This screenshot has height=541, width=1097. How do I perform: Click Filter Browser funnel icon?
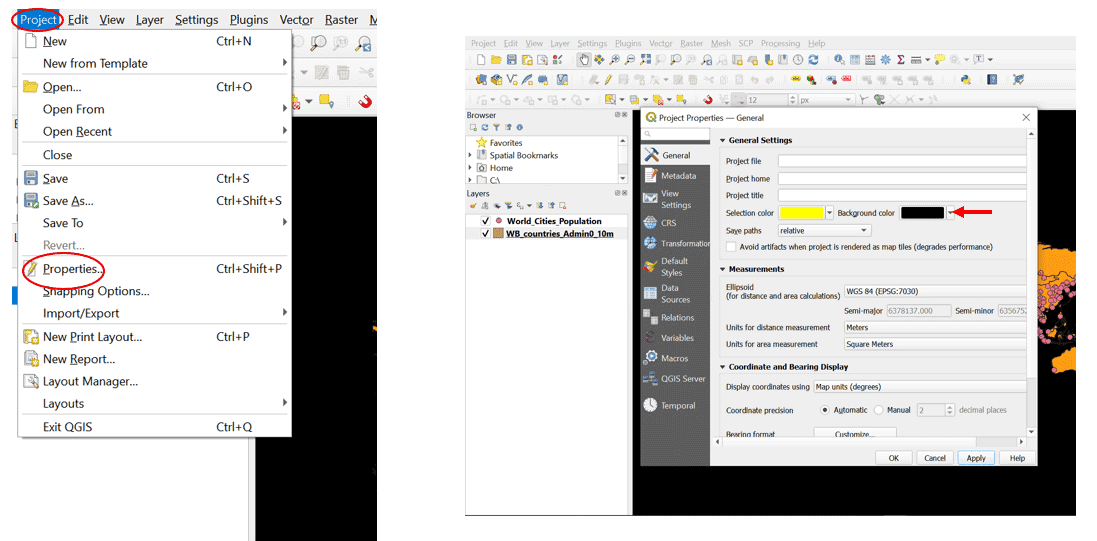[x=496, y=127]
